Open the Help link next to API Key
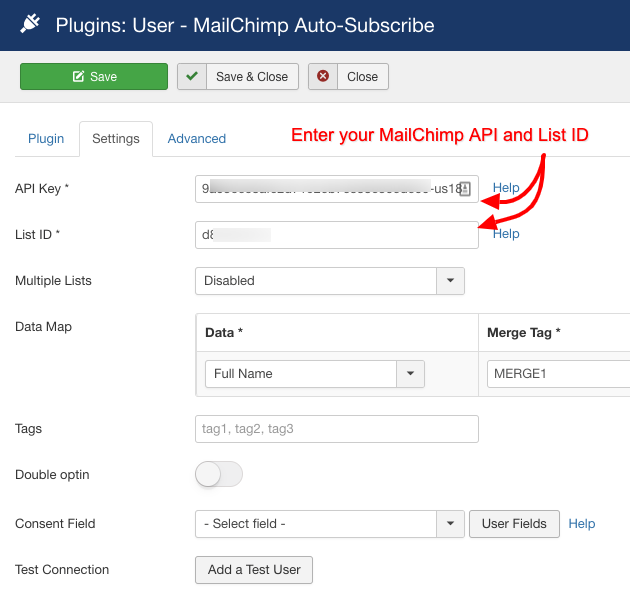The image size is (630, 600). pos(506,188)
